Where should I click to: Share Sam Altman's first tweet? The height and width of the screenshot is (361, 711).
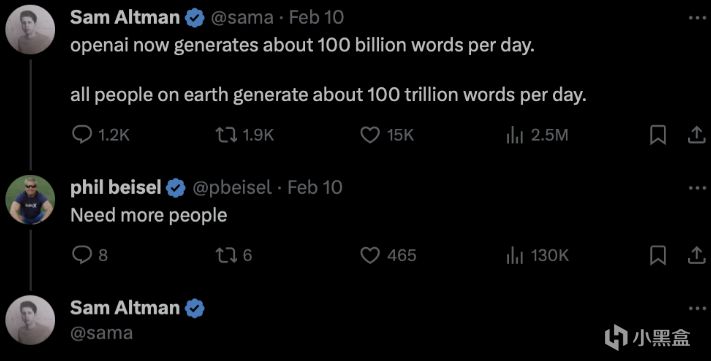(696, 135)
